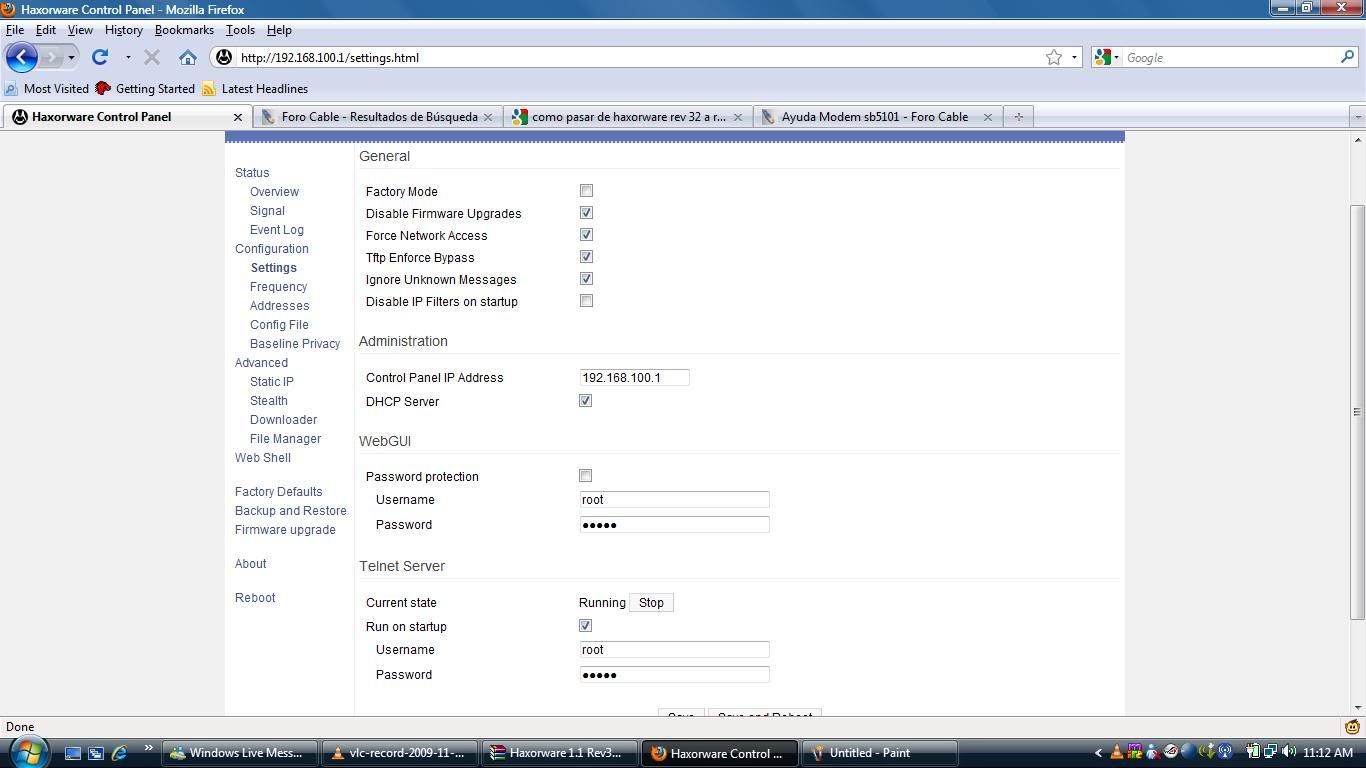Image resolution: width=1366 pixels, height=768 pixels.
Task: Open the back/forward history dropdown arrow
Action: pyautogui.click(x=71, y=57)
